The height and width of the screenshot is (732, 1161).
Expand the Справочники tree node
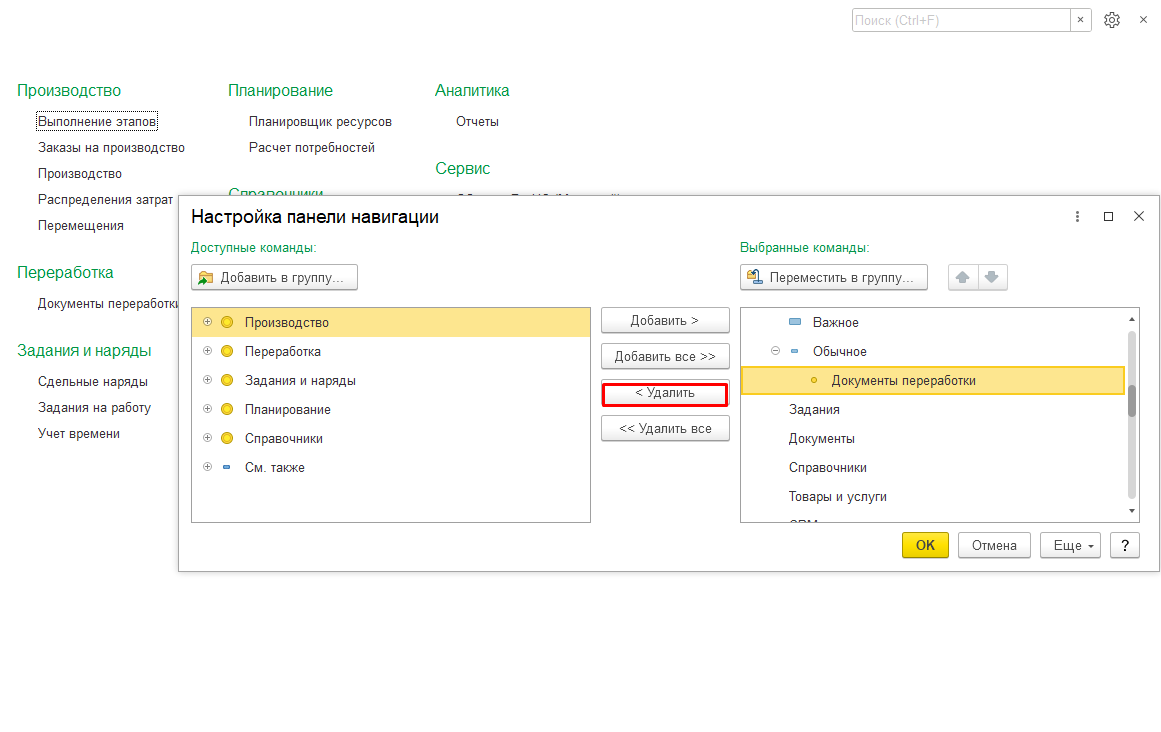(207, 437)
